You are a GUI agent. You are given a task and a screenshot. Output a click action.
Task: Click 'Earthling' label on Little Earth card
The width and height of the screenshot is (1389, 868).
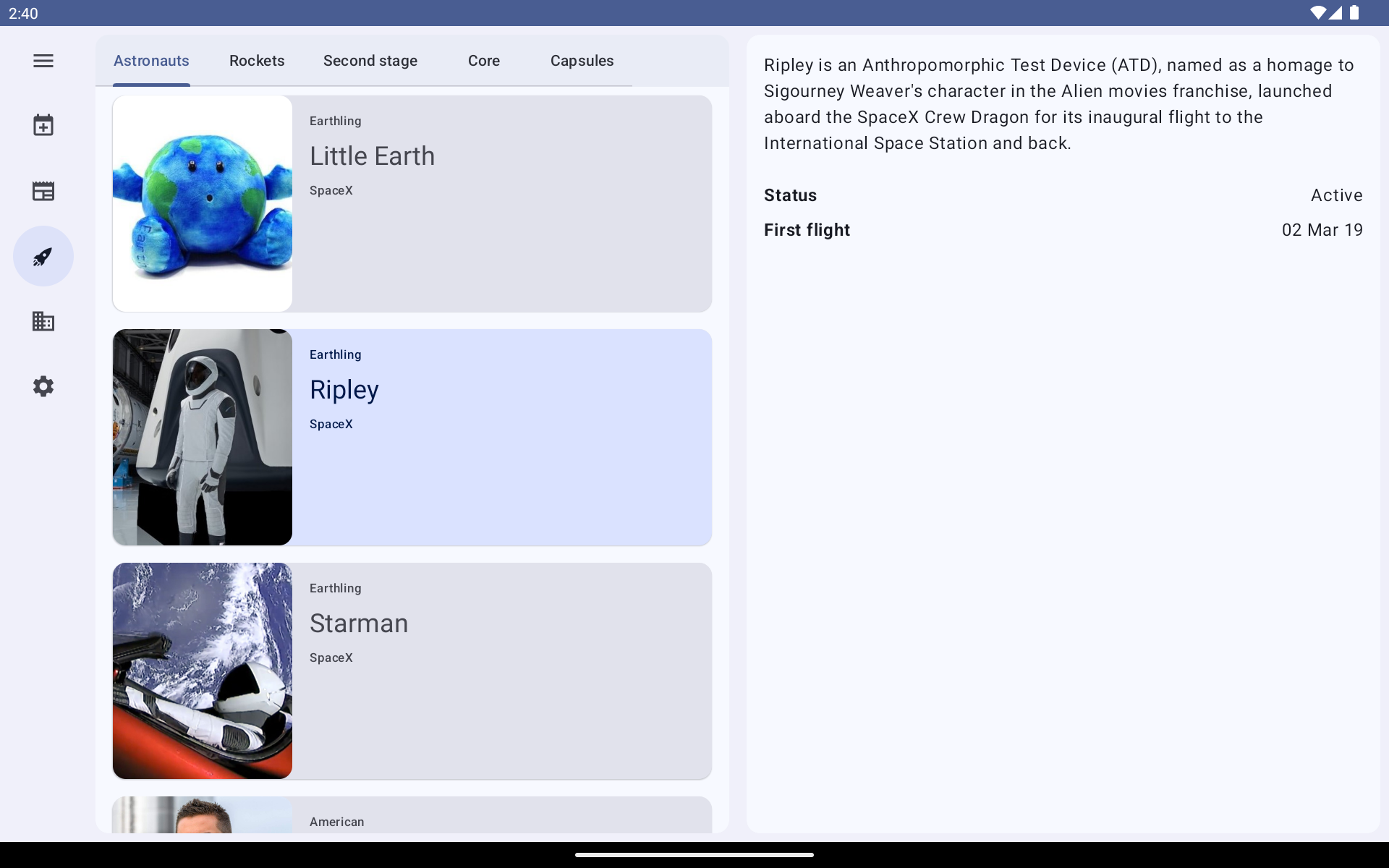click(336, 121)
